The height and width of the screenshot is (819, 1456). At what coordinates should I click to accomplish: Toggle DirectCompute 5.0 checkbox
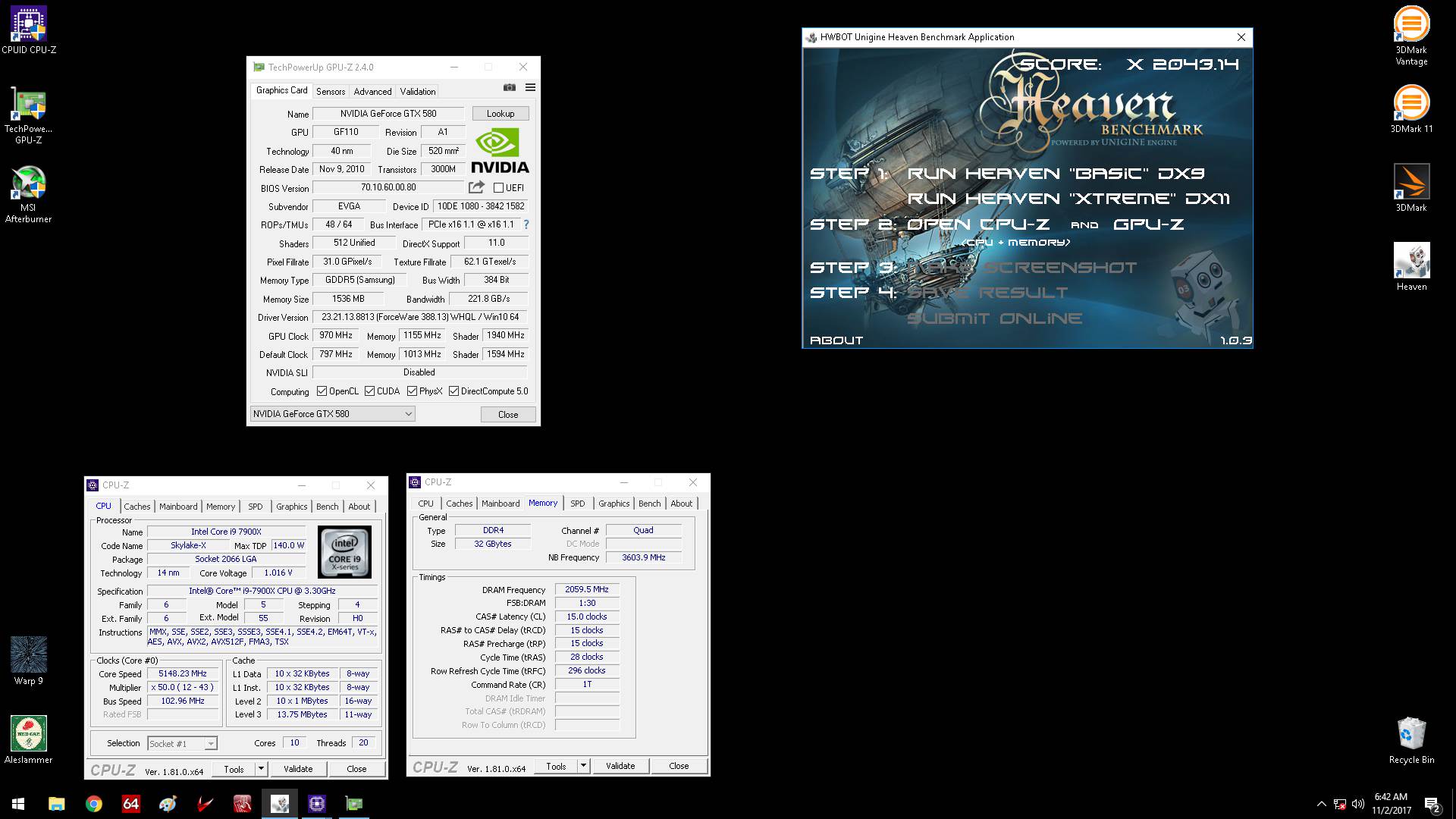[x=453, y=391]
